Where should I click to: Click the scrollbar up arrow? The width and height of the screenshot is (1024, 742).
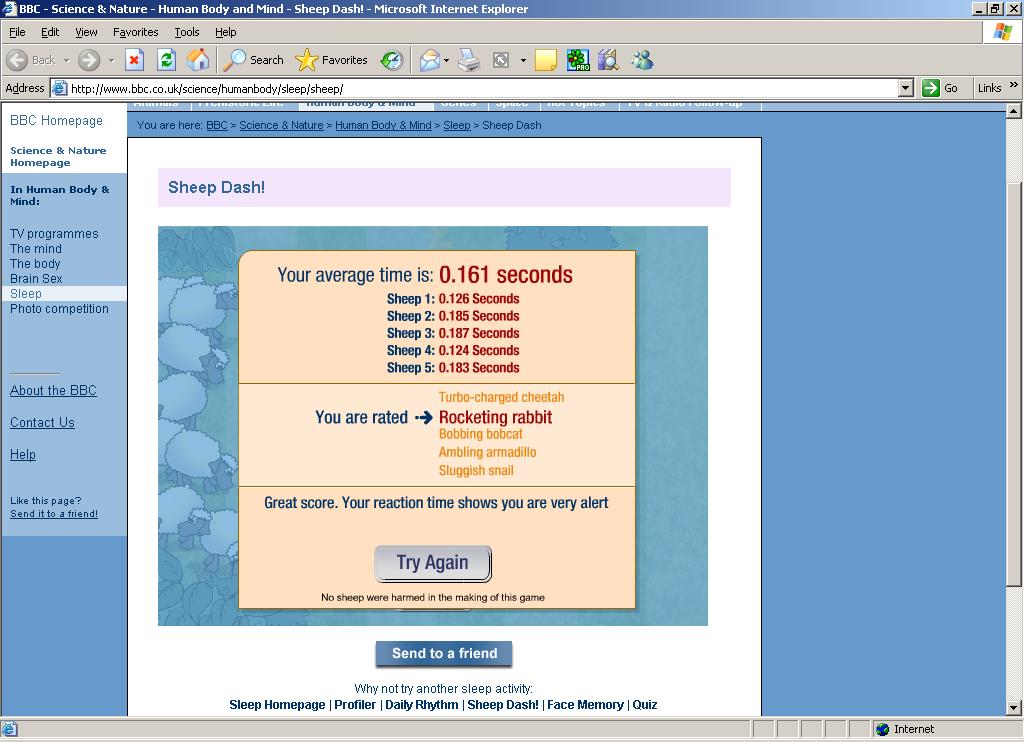click(x=1014, y=110)
